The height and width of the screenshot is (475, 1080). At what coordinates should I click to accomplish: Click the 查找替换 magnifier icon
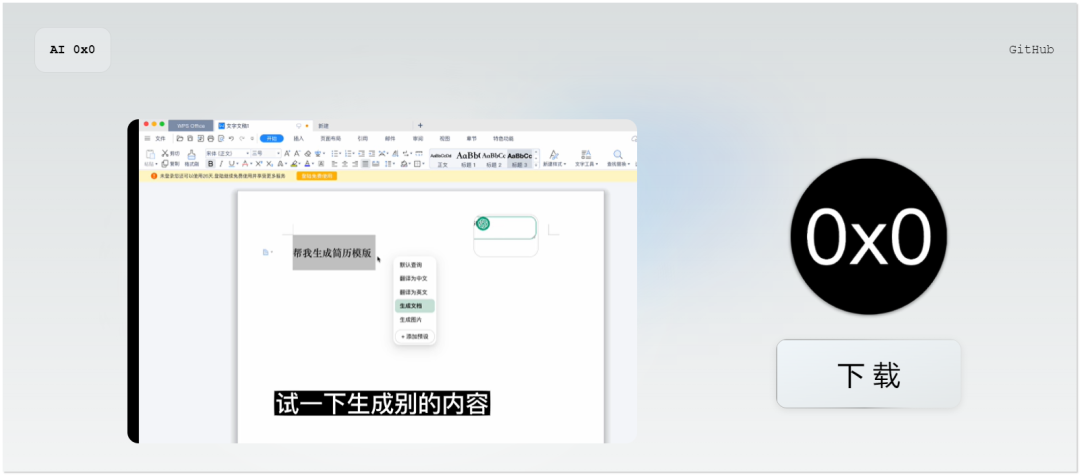tap(618, 155)
